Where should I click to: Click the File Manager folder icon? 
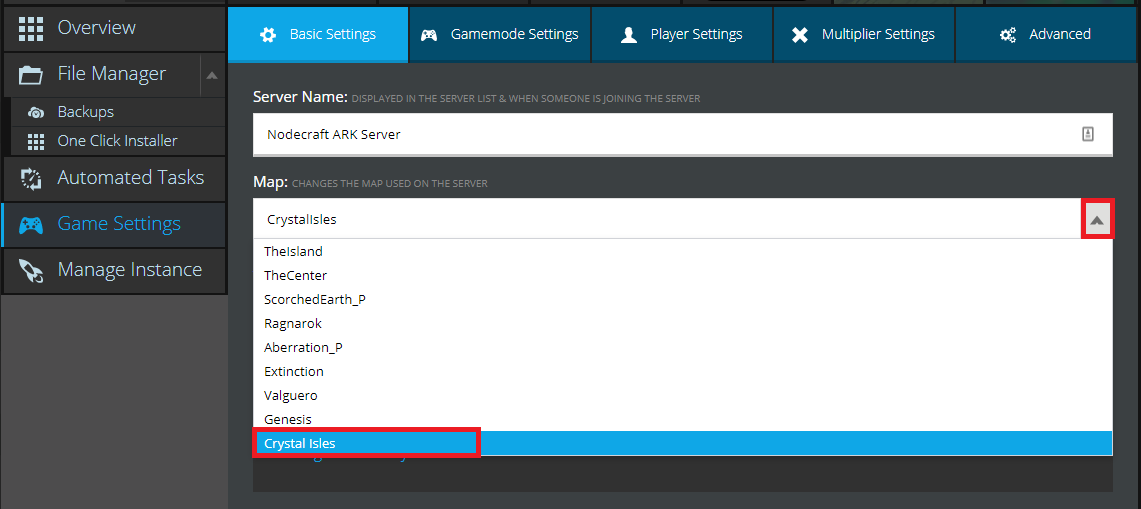[31, 74]
